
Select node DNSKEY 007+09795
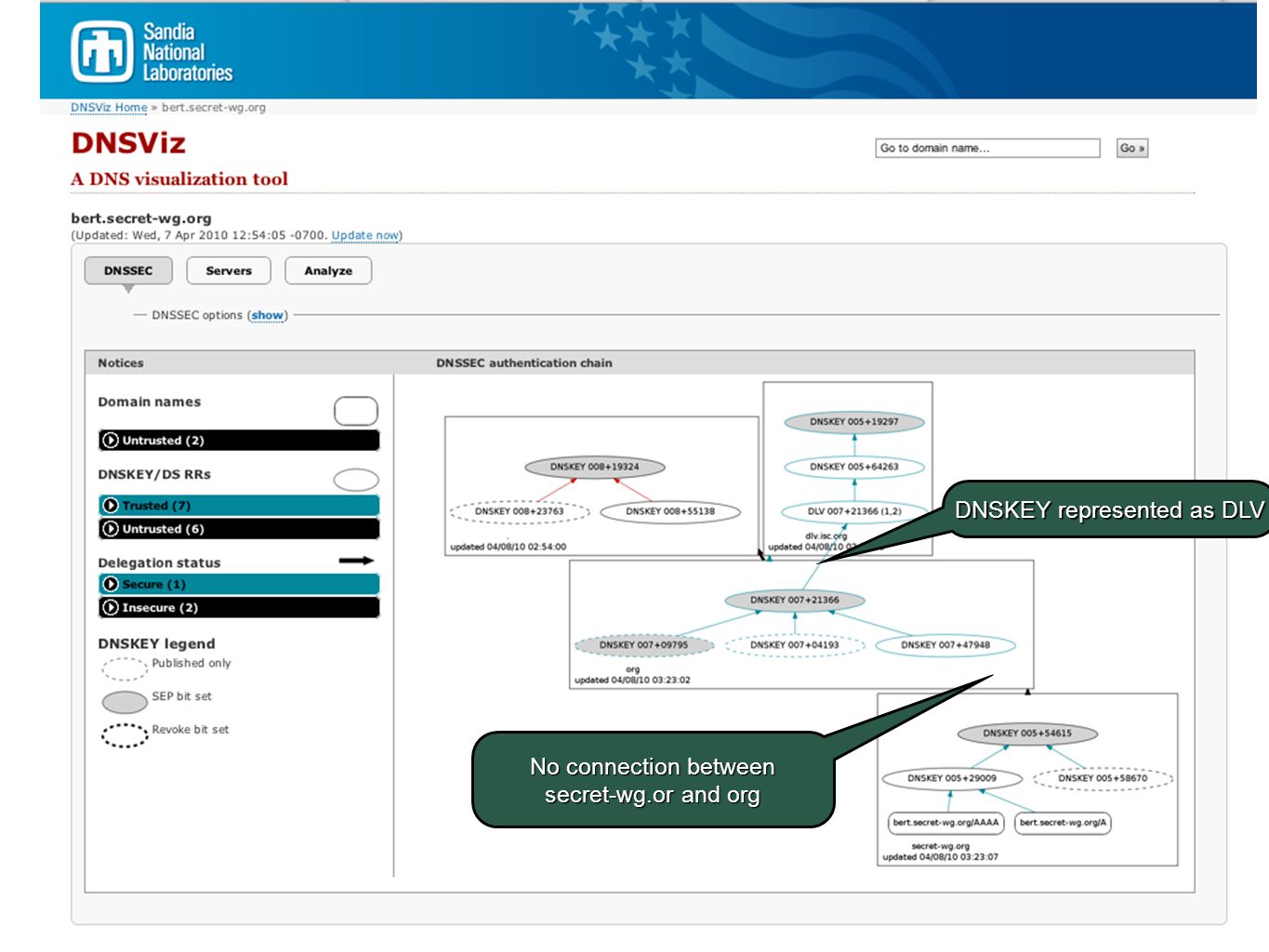pyautogui.click(x=644, y=644)
